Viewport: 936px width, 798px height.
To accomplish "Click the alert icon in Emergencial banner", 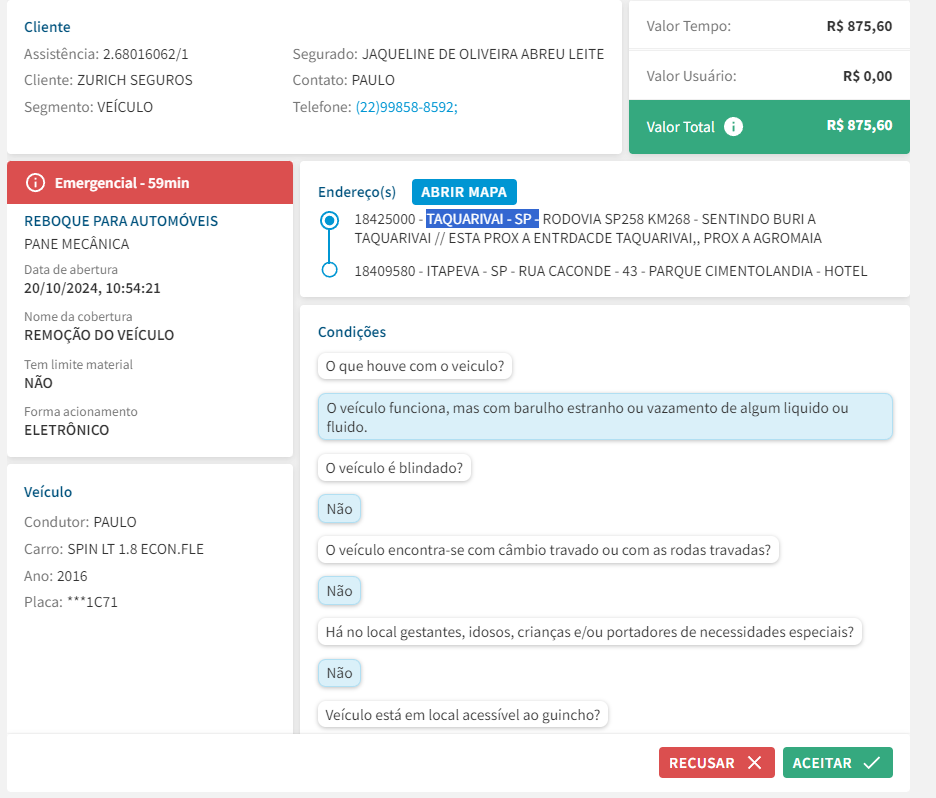I will tap(36, 182).
